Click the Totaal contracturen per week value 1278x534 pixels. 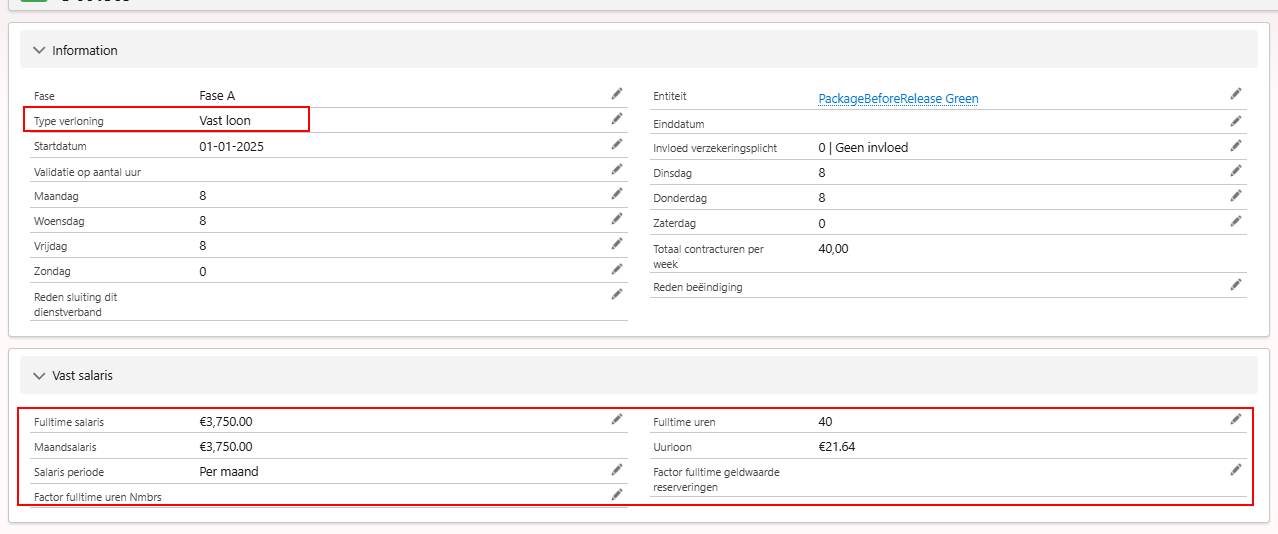(x=833, y=249)
